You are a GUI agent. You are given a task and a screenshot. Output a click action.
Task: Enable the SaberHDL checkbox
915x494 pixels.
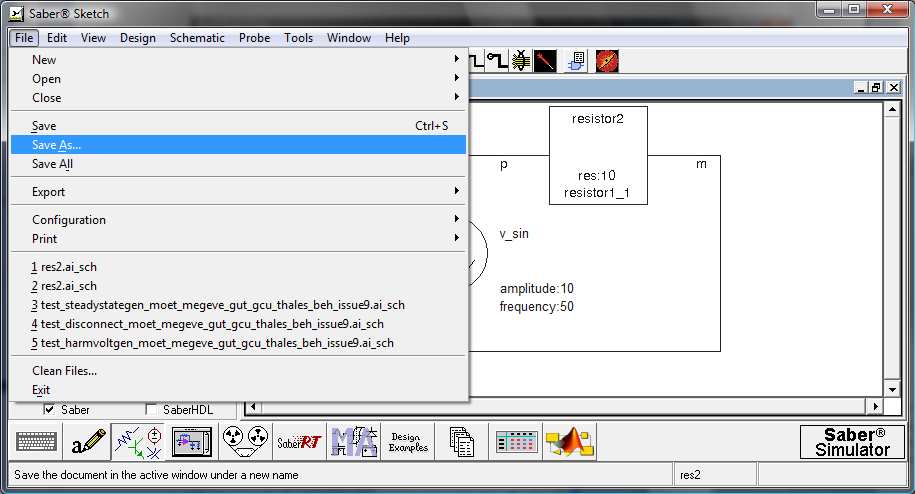click(x=151, y=409)
